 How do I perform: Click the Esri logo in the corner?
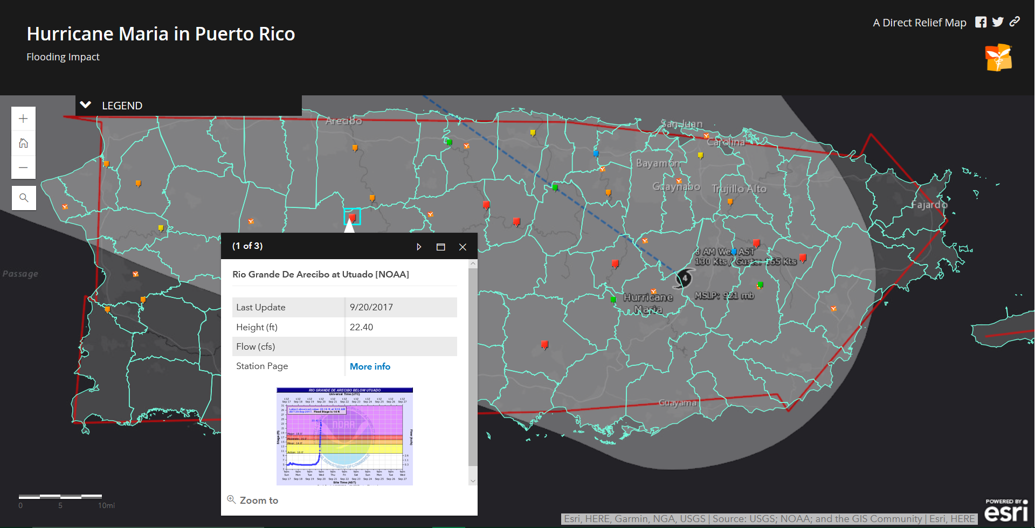(1005, 510)
